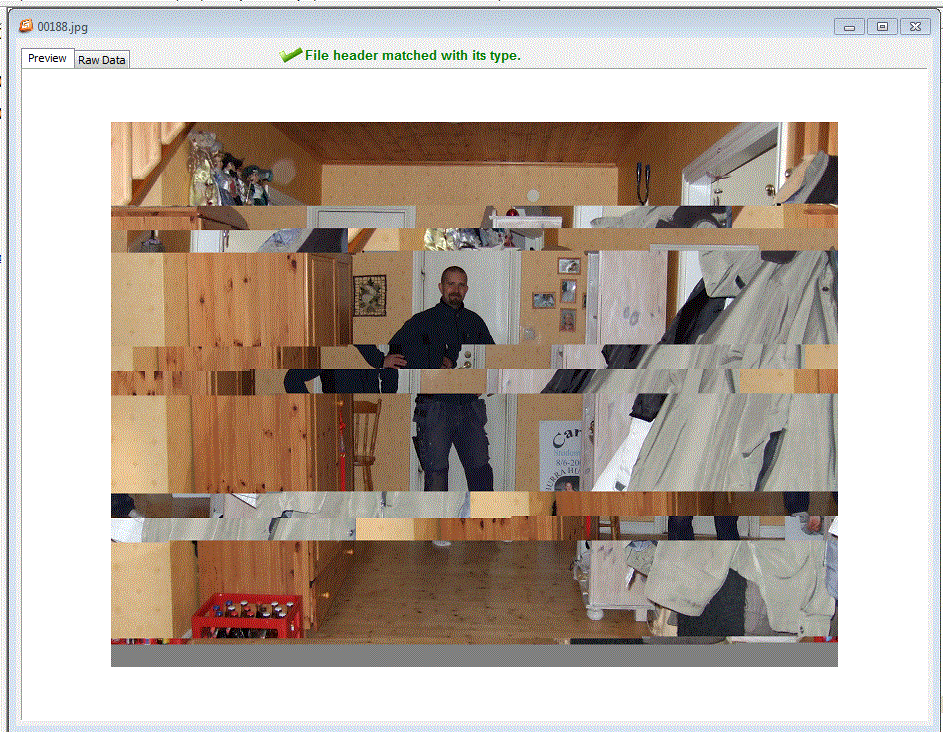The height and width of the screenshot is (732, 943).
Task: Switch to the Raw Data tab
Action: tap(102, 60)
